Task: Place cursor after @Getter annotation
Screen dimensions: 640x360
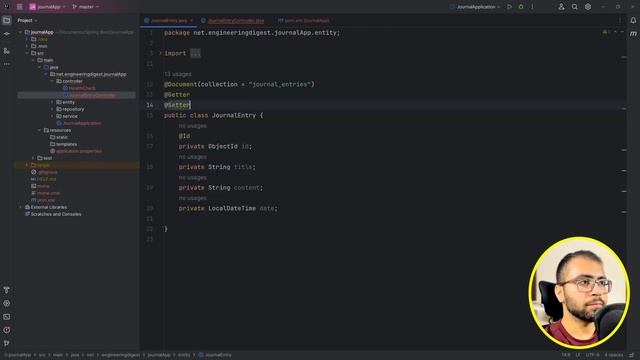Action: point(190,95)
